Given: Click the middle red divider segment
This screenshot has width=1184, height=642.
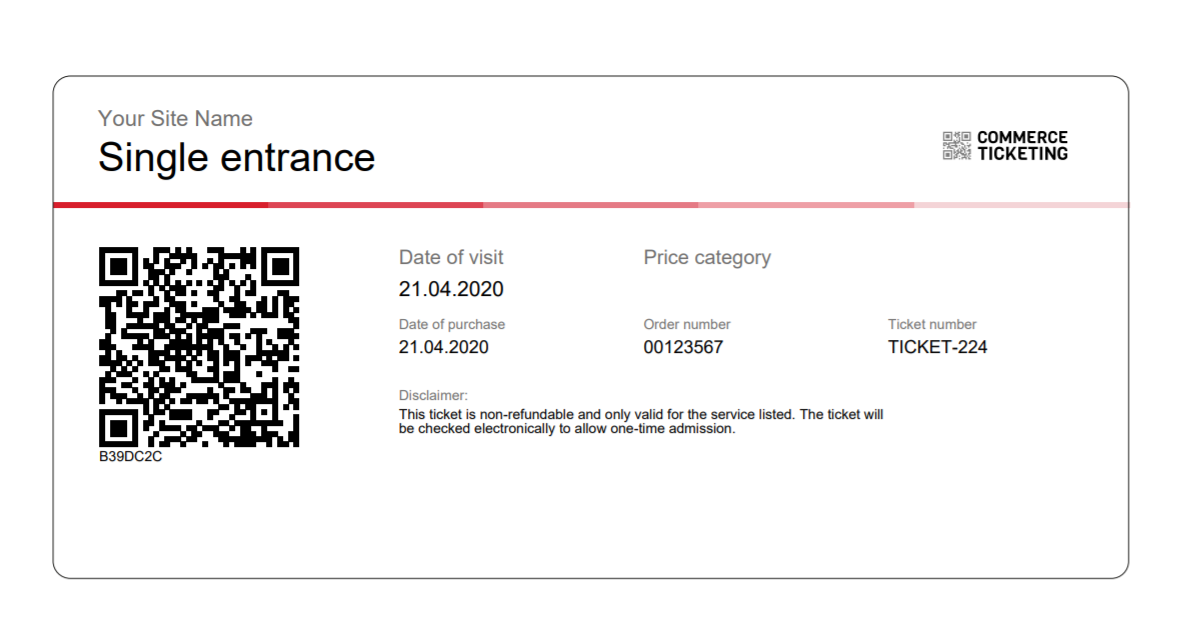Looking at the screenshot, I should tap(590, 205).
